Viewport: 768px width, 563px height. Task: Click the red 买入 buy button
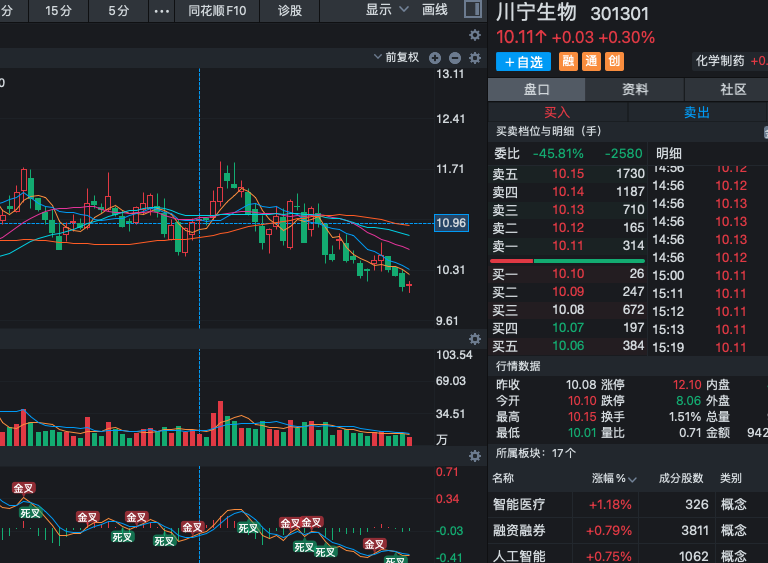(x=557, y=112)
